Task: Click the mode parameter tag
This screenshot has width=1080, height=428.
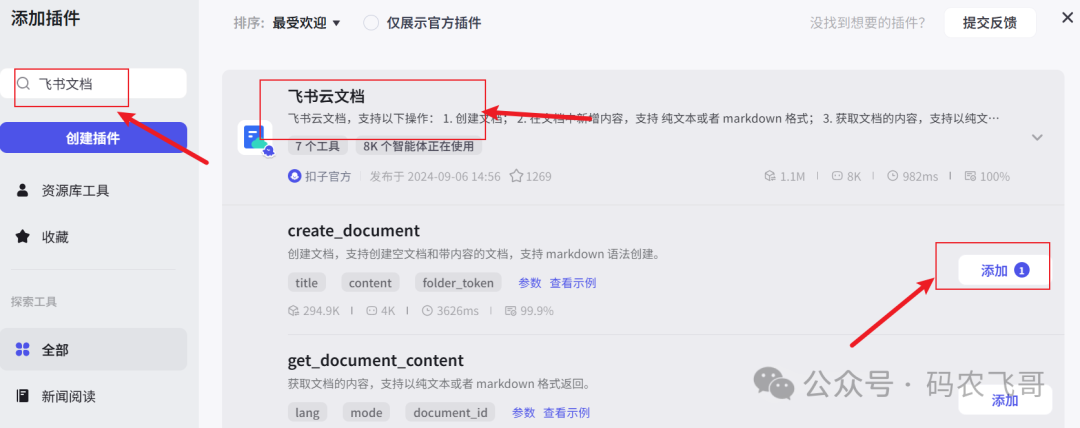Action: click(x=366, y=412)
